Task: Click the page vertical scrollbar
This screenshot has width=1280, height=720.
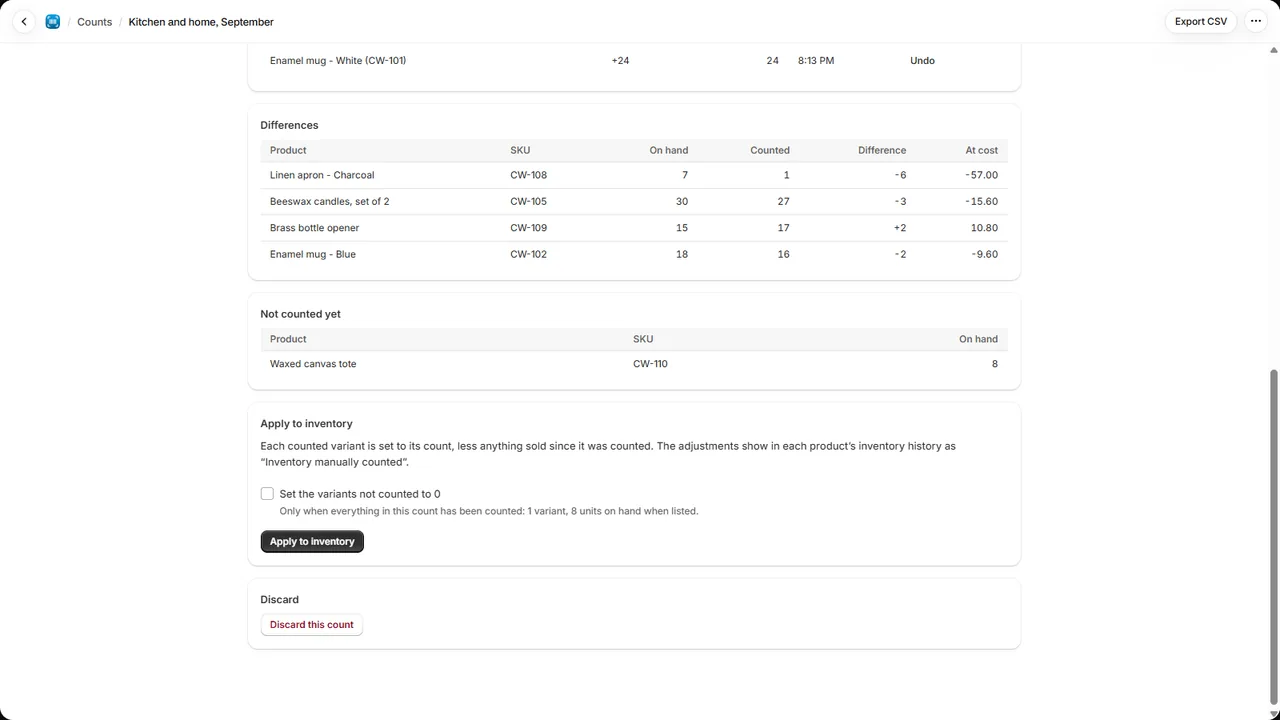Action: 1273,536
